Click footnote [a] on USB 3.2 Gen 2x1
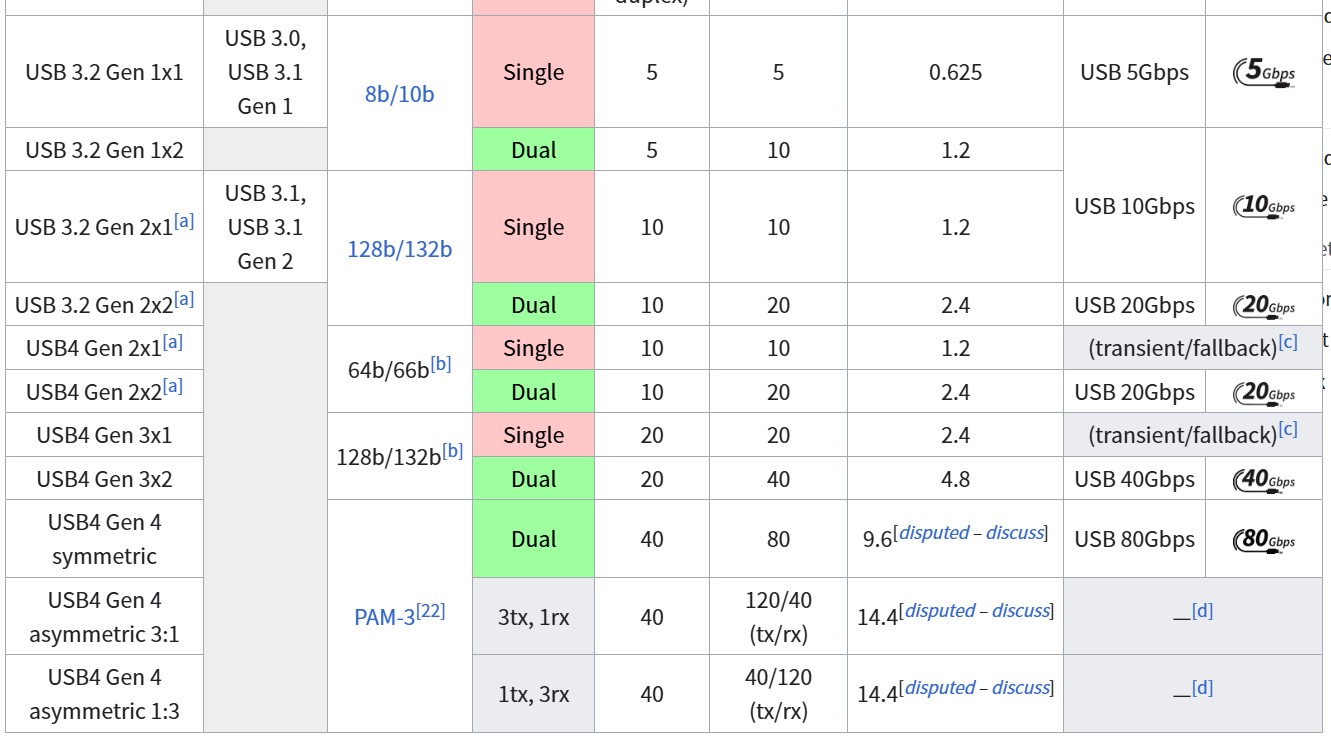 click(184, 221)
